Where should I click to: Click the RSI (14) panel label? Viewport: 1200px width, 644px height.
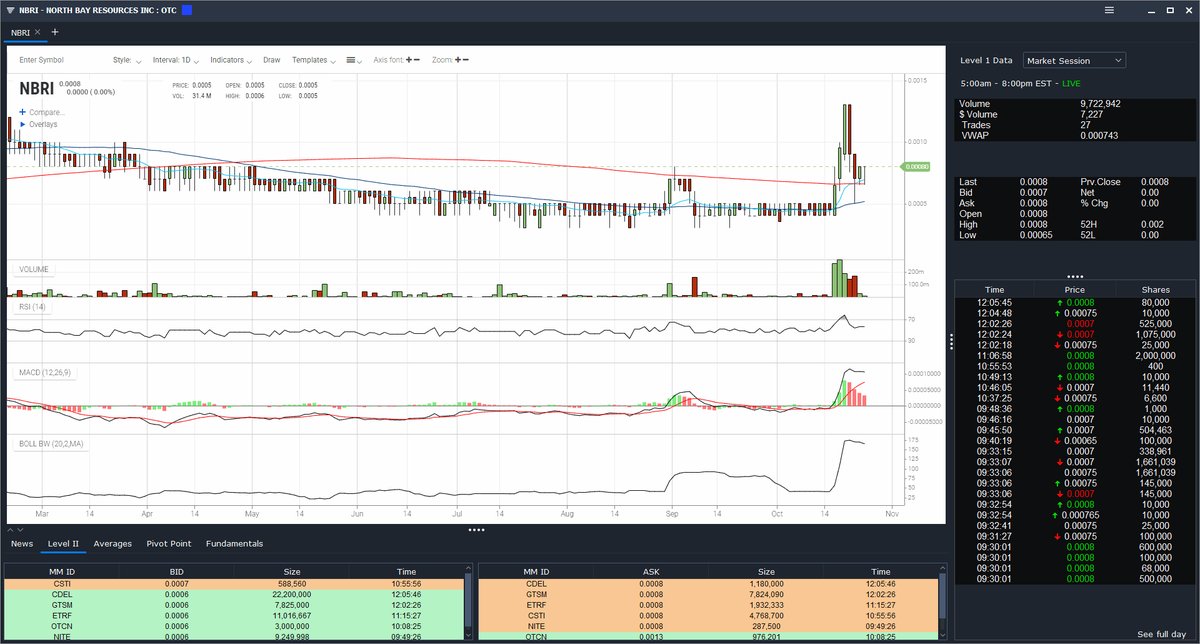33,306
